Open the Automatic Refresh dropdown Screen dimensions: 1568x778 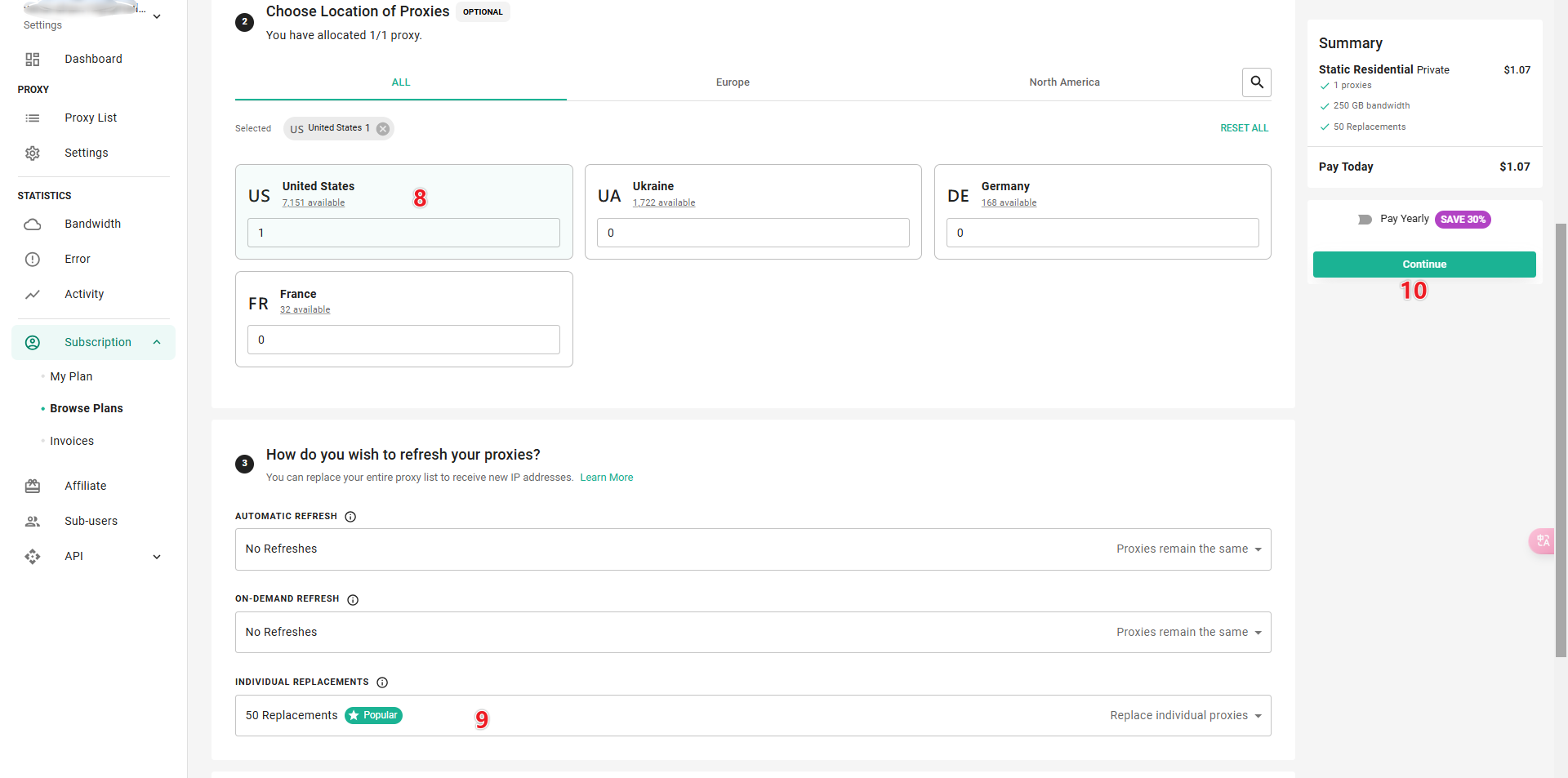click(753, 549)
